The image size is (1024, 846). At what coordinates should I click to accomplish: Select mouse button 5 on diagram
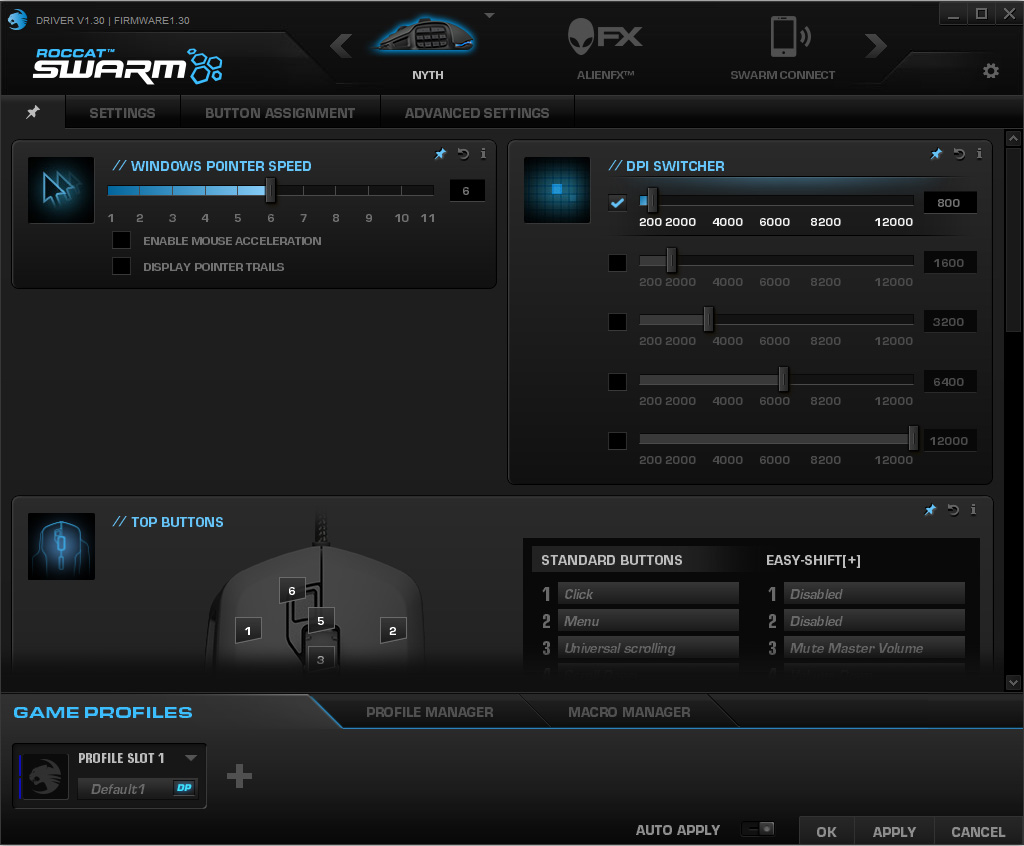tap(321, 621)
